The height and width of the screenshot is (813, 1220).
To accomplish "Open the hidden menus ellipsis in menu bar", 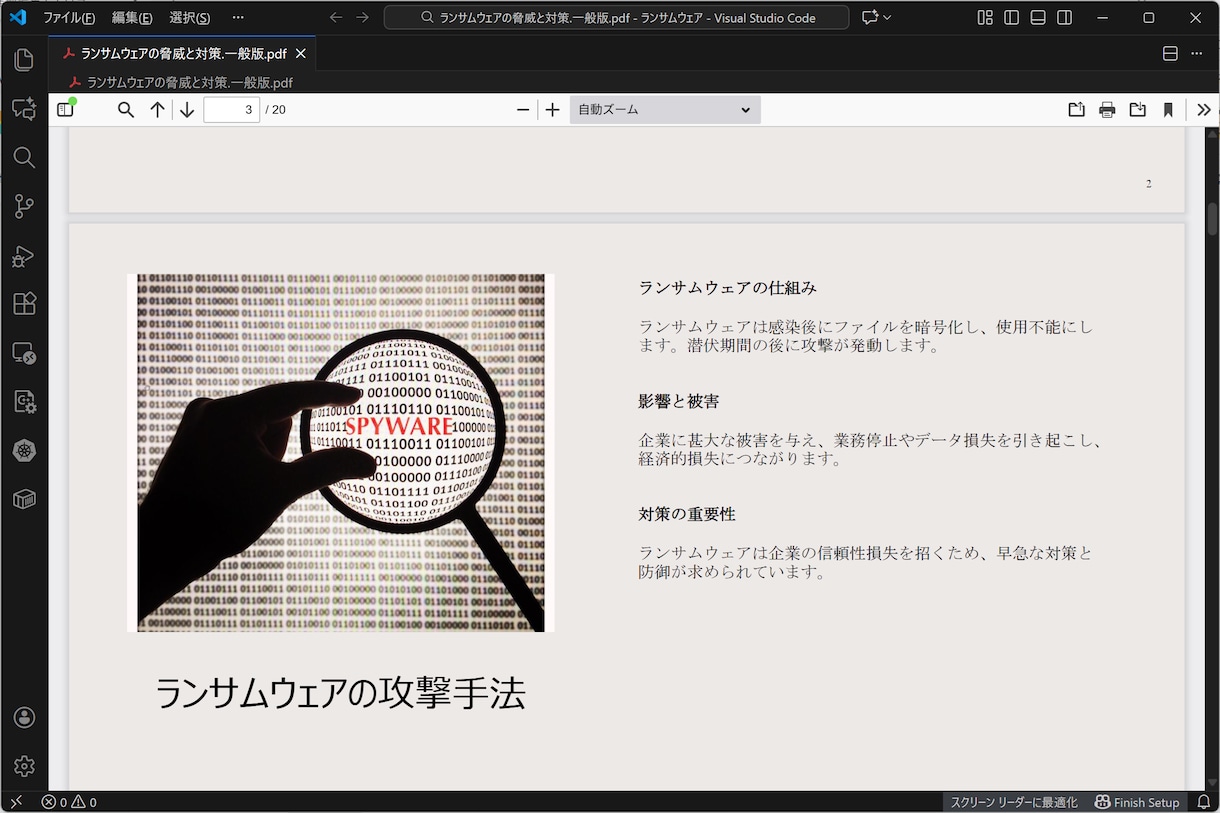I will [237, 18].
